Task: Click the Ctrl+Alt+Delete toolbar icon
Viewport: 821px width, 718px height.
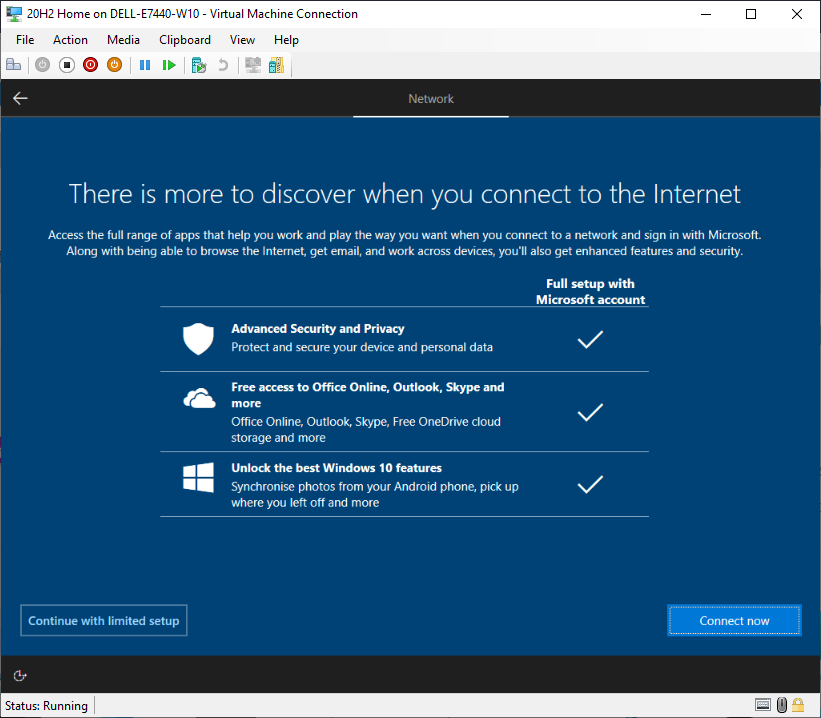Action: [14, 65]
